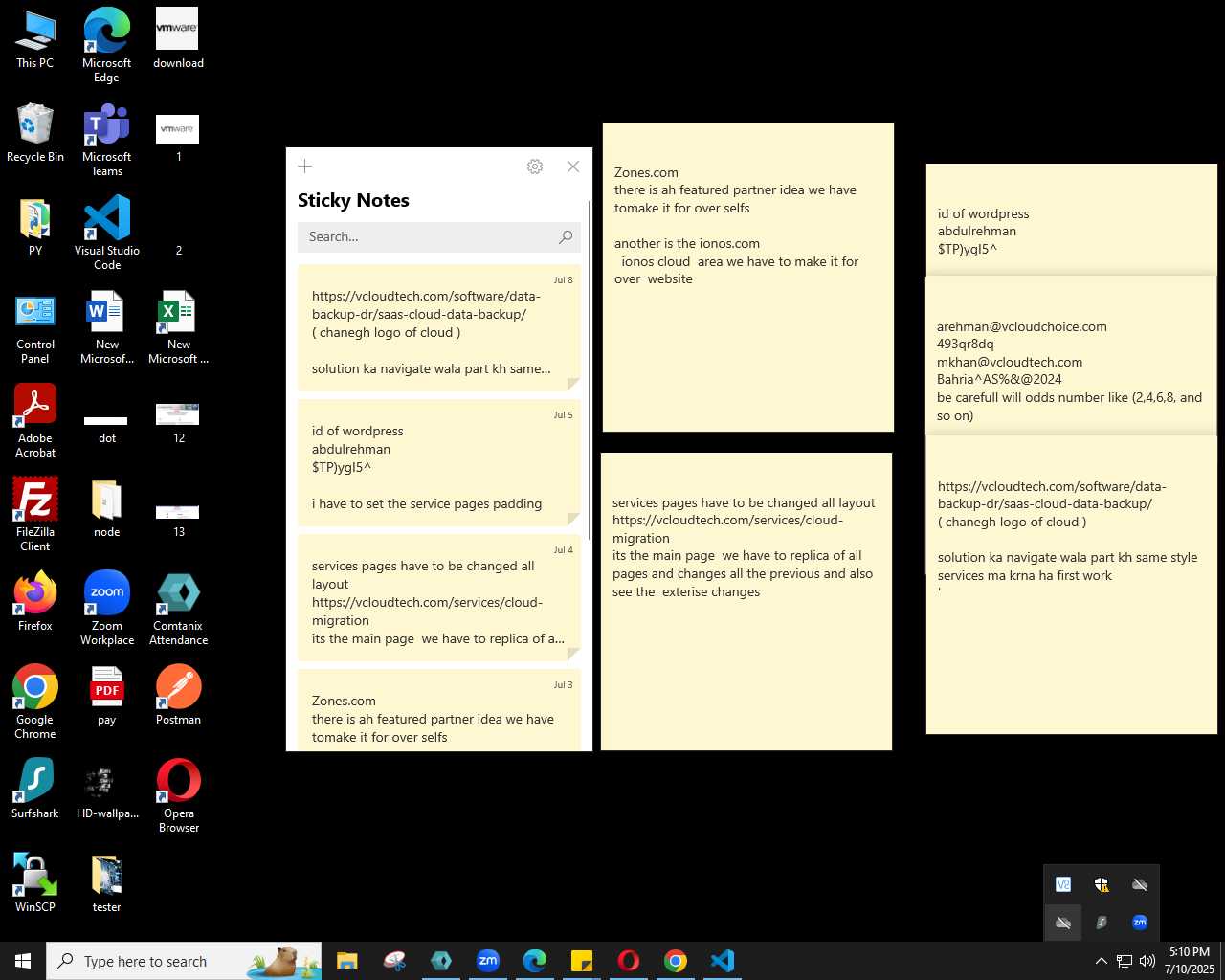Open the Jul 8 note in the notes list
Image resolution: width=1225 pixels, height=980 pixels.
pyautogui.click(x=439, y=328)
